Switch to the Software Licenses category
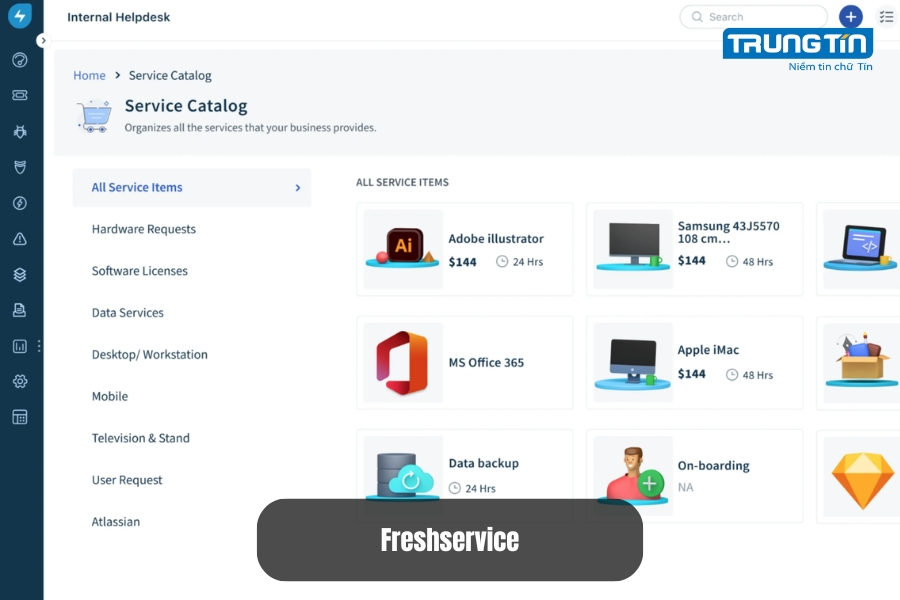This screenshot has height=600, width=900. coord(139,271)
